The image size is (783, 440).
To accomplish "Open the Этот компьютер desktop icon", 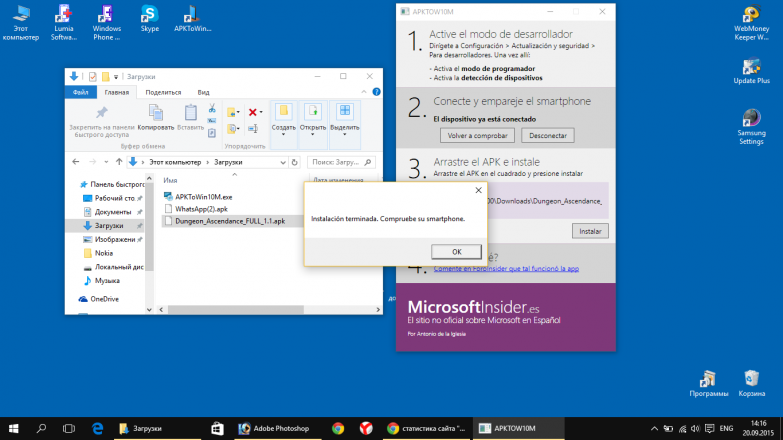I will coord(20,22).
